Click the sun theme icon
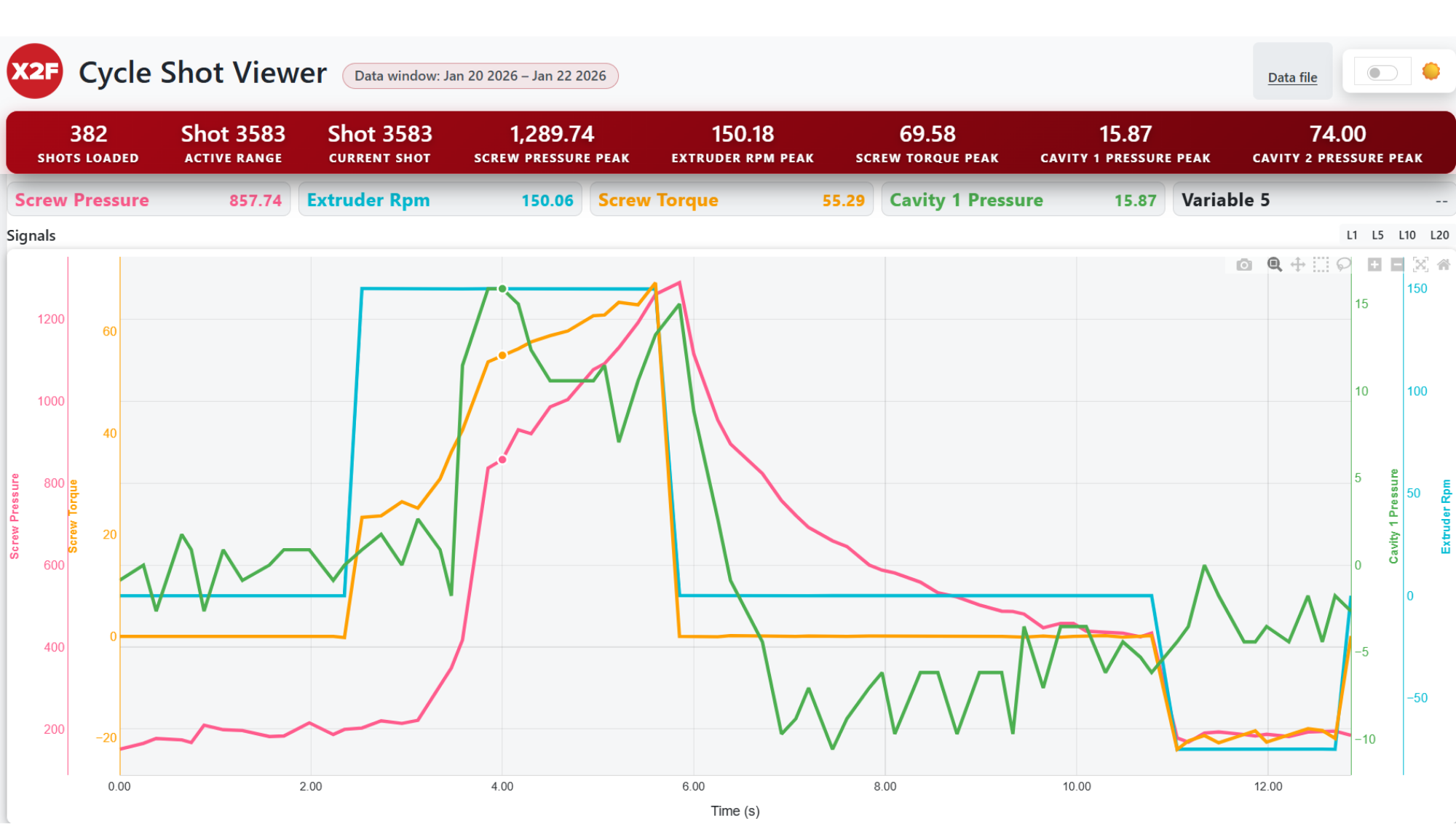Viewport: 1456px width, 832px height. [x=1431, y=71]
